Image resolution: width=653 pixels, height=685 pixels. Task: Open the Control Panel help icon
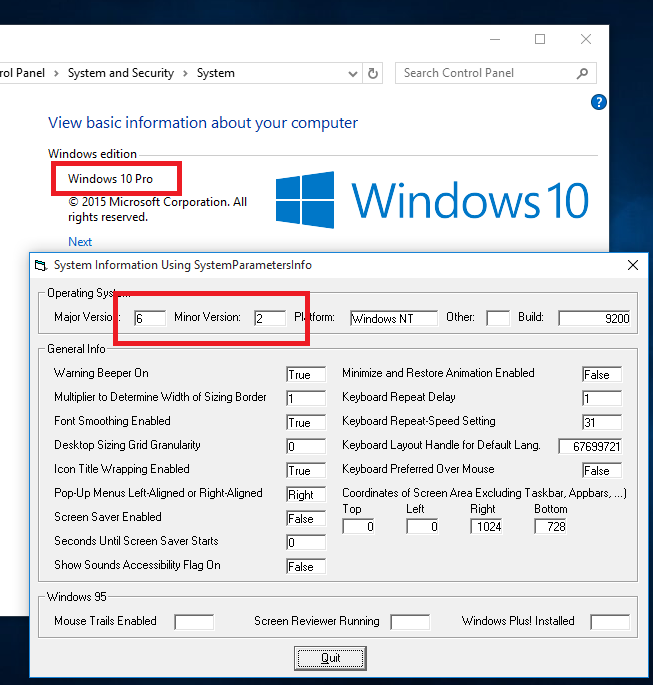pos(598,102)
